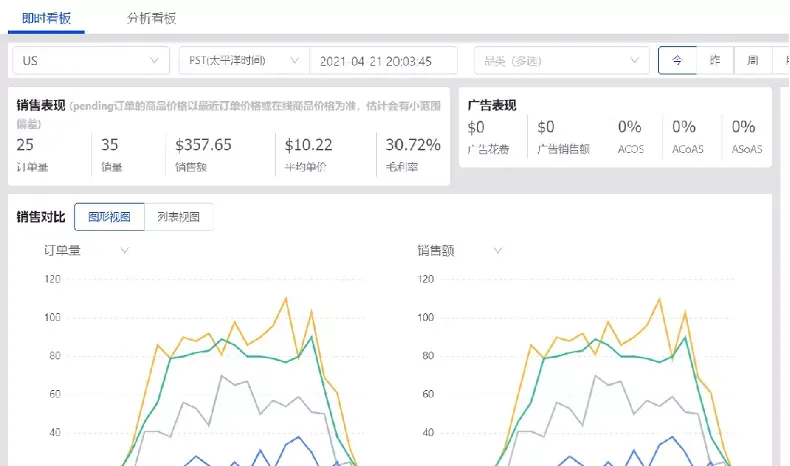
Task: Expand the PST(太平洋时间) timezone dropdown
Action: (244, 60)
